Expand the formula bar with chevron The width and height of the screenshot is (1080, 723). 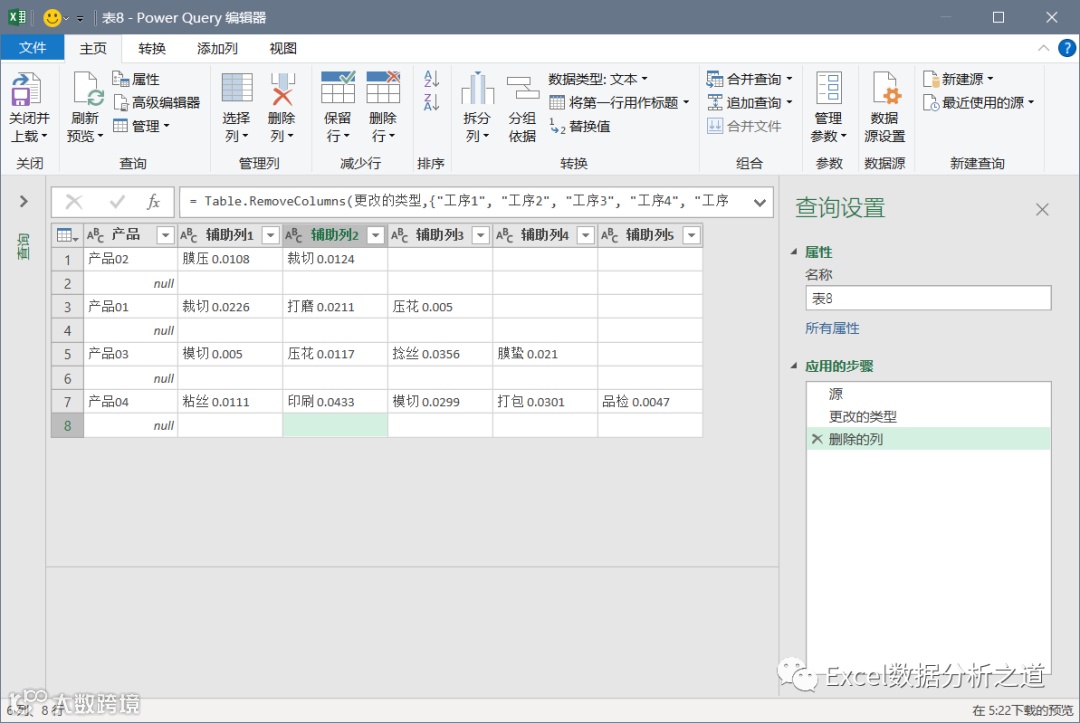click(759, 202)
